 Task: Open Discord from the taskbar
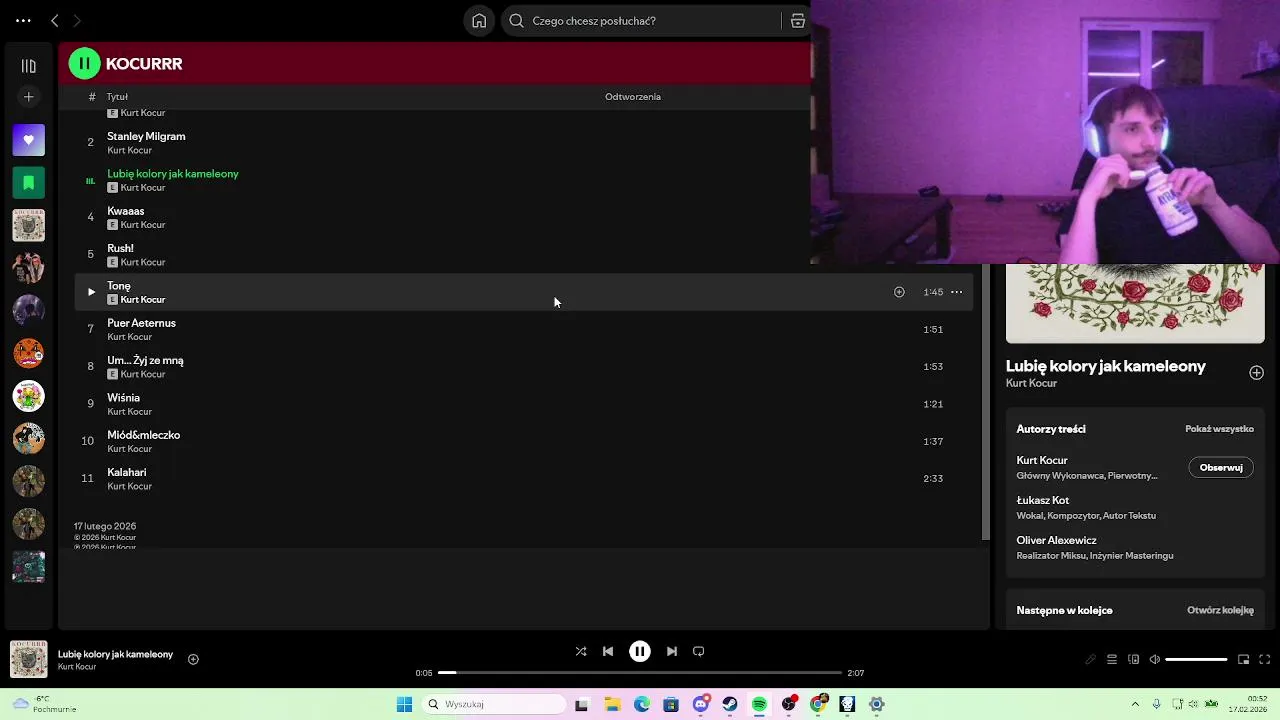tap(701, 704)
